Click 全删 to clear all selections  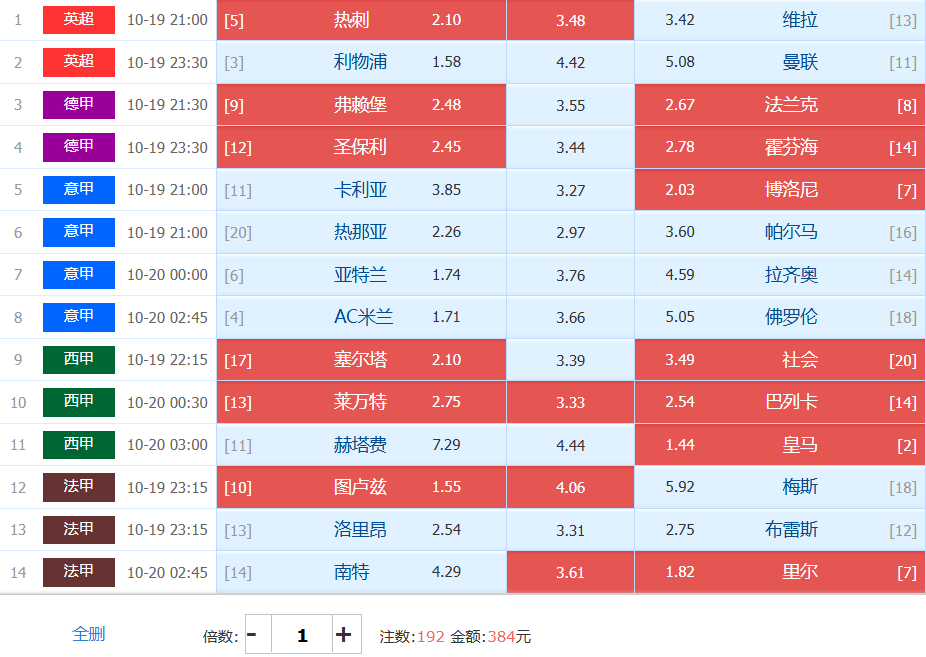88,634
